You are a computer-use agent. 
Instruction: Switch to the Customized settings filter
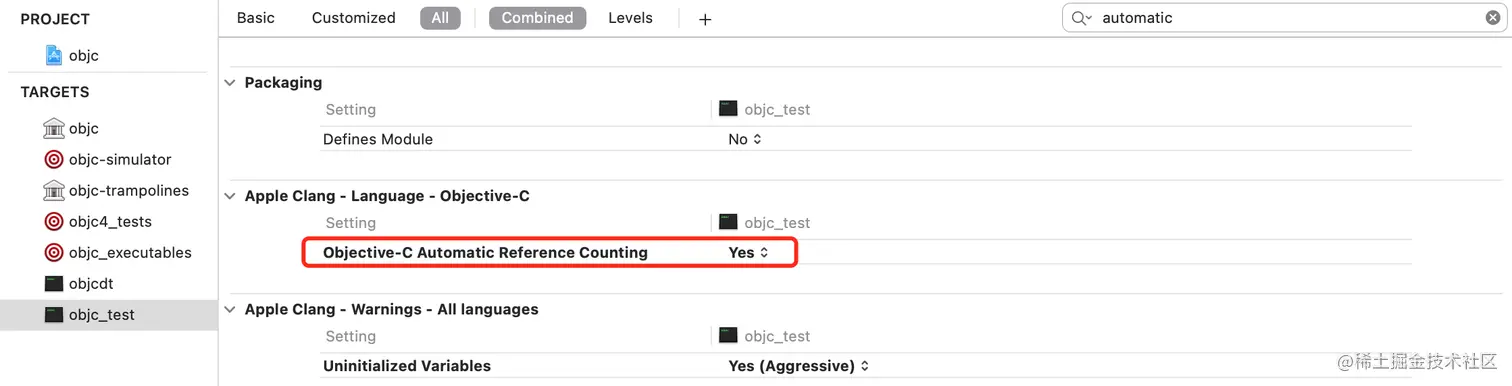point(354,18)
